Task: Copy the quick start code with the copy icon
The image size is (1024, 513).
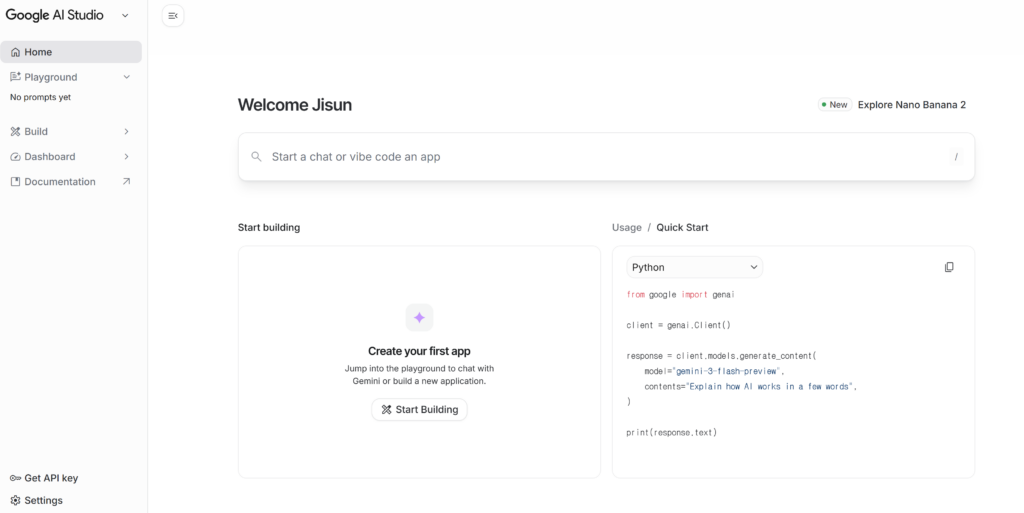Action: pos(949,267)
